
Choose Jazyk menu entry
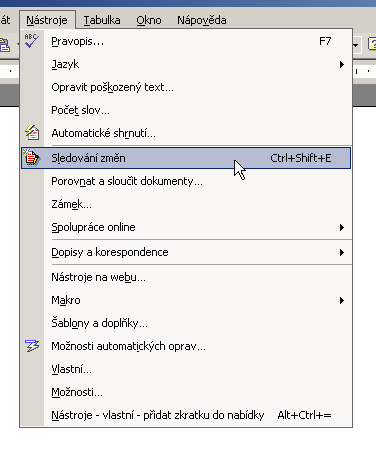tap(186, 64)
